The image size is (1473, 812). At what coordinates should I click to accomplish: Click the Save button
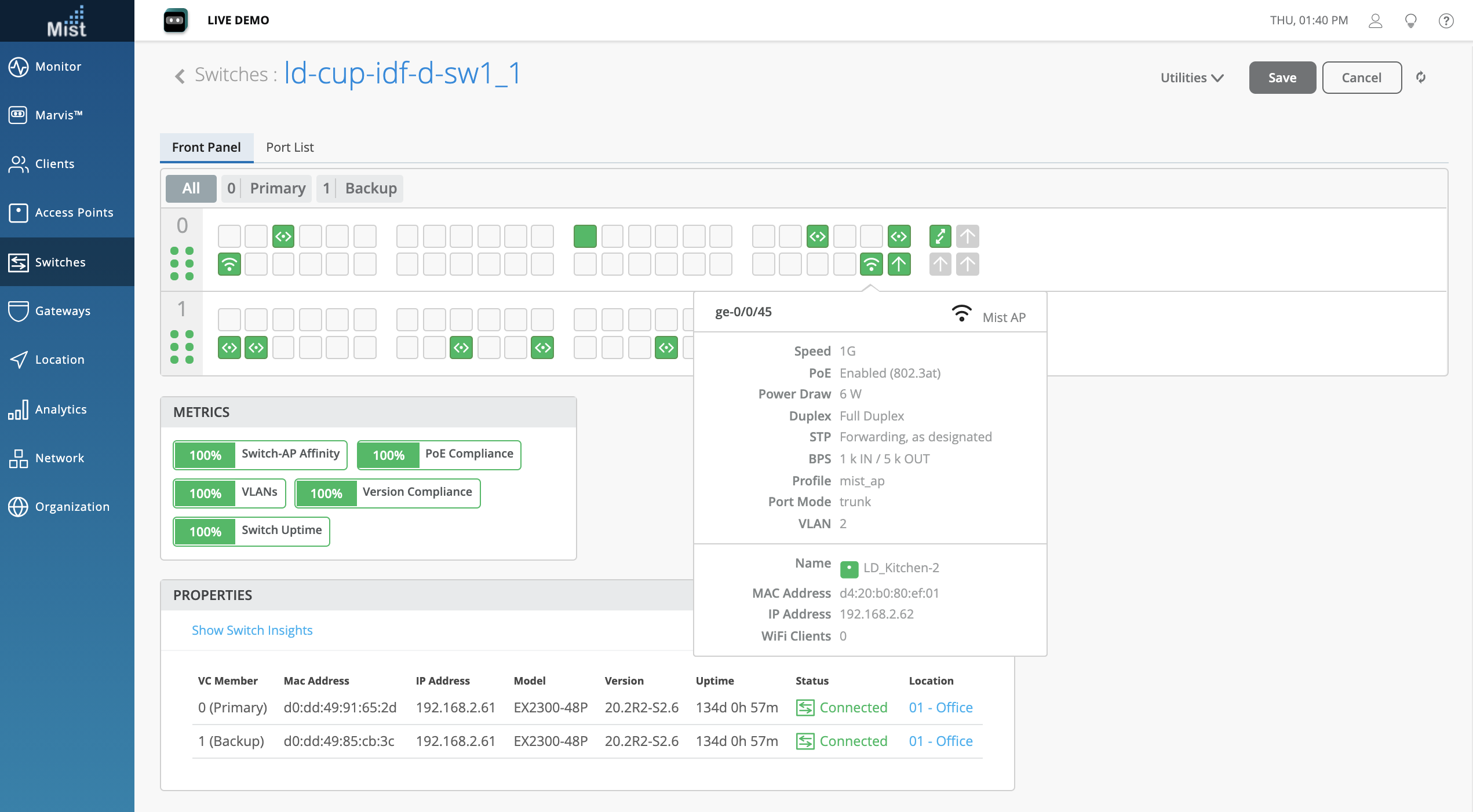pos(1282,78)
